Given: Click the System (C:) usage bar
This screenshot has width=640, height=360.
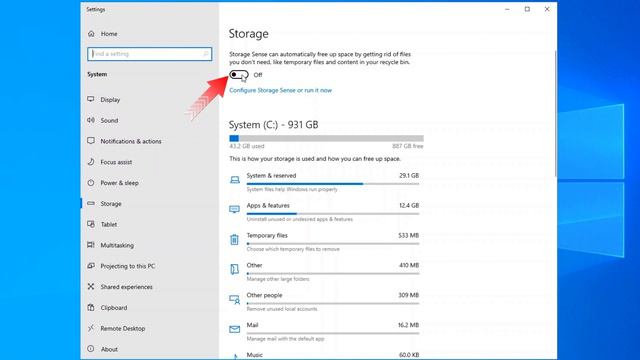Looking at the screenshot, I should 327,138.
